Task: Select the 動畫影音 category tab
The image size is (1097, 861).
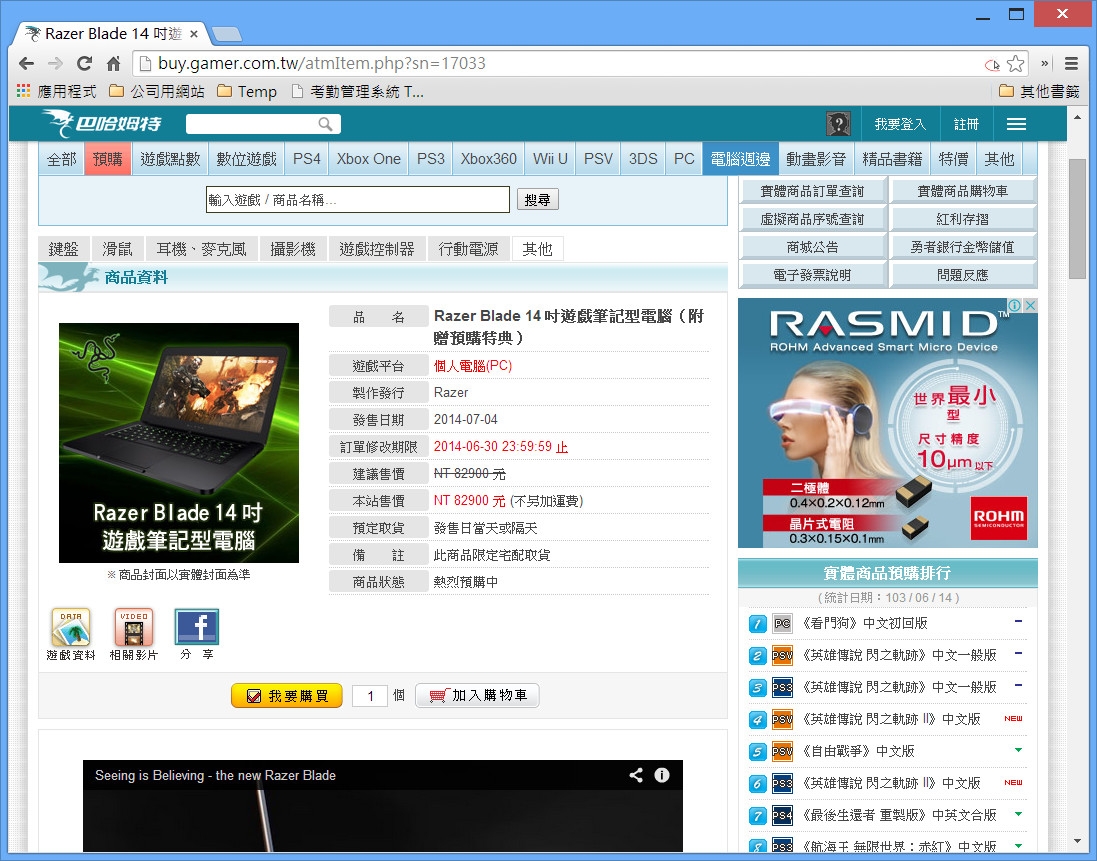Action: pyautogui.click(x=816, y=159)
